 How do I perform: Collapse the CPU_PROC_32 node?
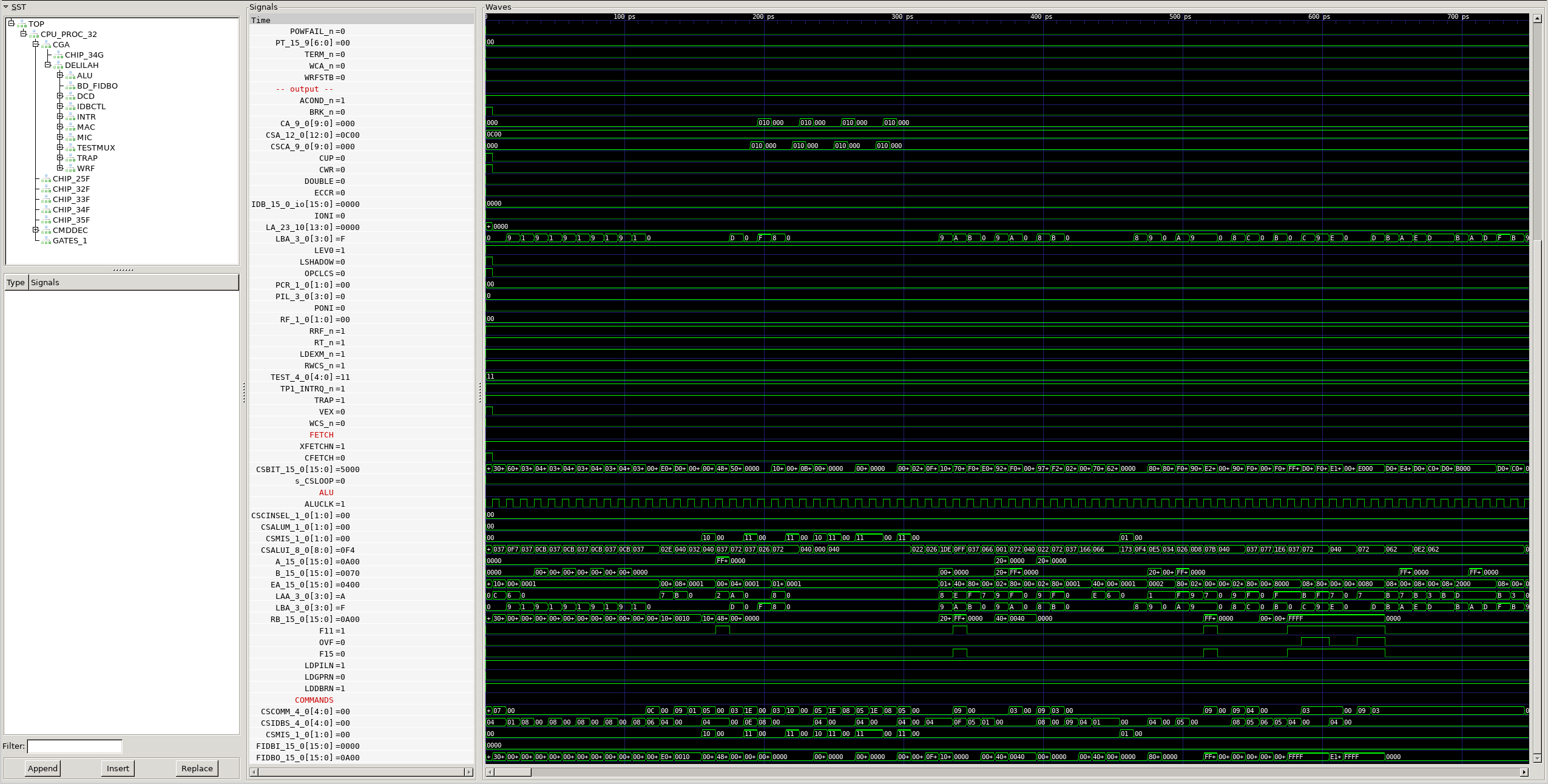pos(24,34)
